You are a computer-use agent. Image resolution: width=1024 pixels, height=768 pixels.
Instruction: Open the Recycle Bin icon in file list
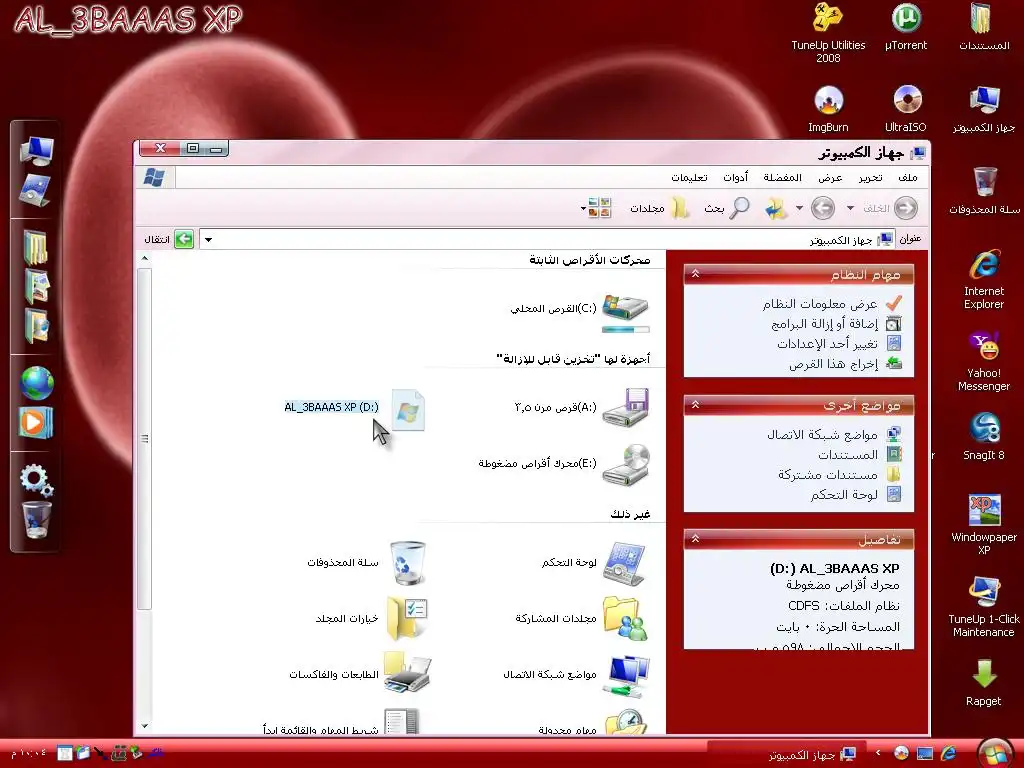(408, 562)
